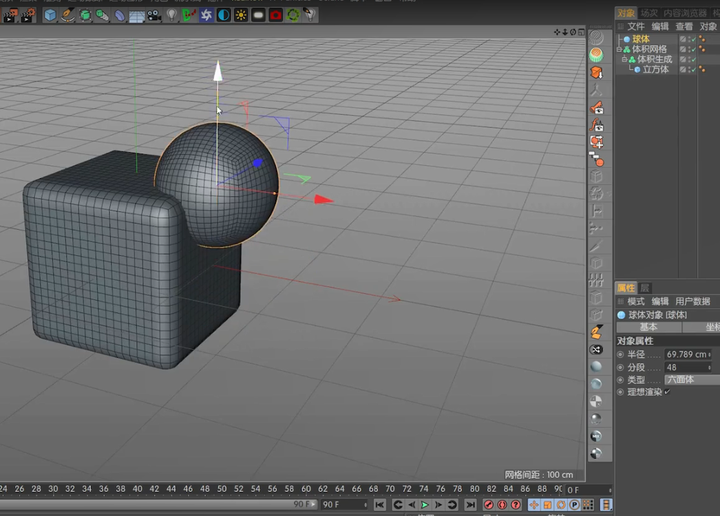720x516 pixels.
Task: Select the blue Cube primitive tool
Action: pos(50,15)
